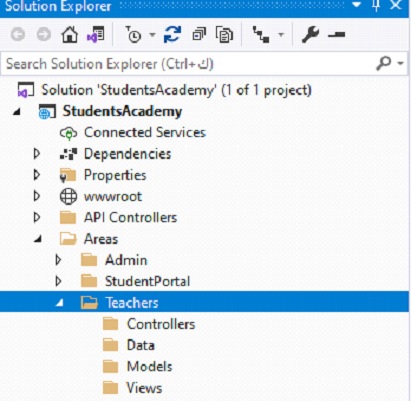Toggle auto-hide with the pin icon
This screenshot has width=411, height=401.
(376, 5)
